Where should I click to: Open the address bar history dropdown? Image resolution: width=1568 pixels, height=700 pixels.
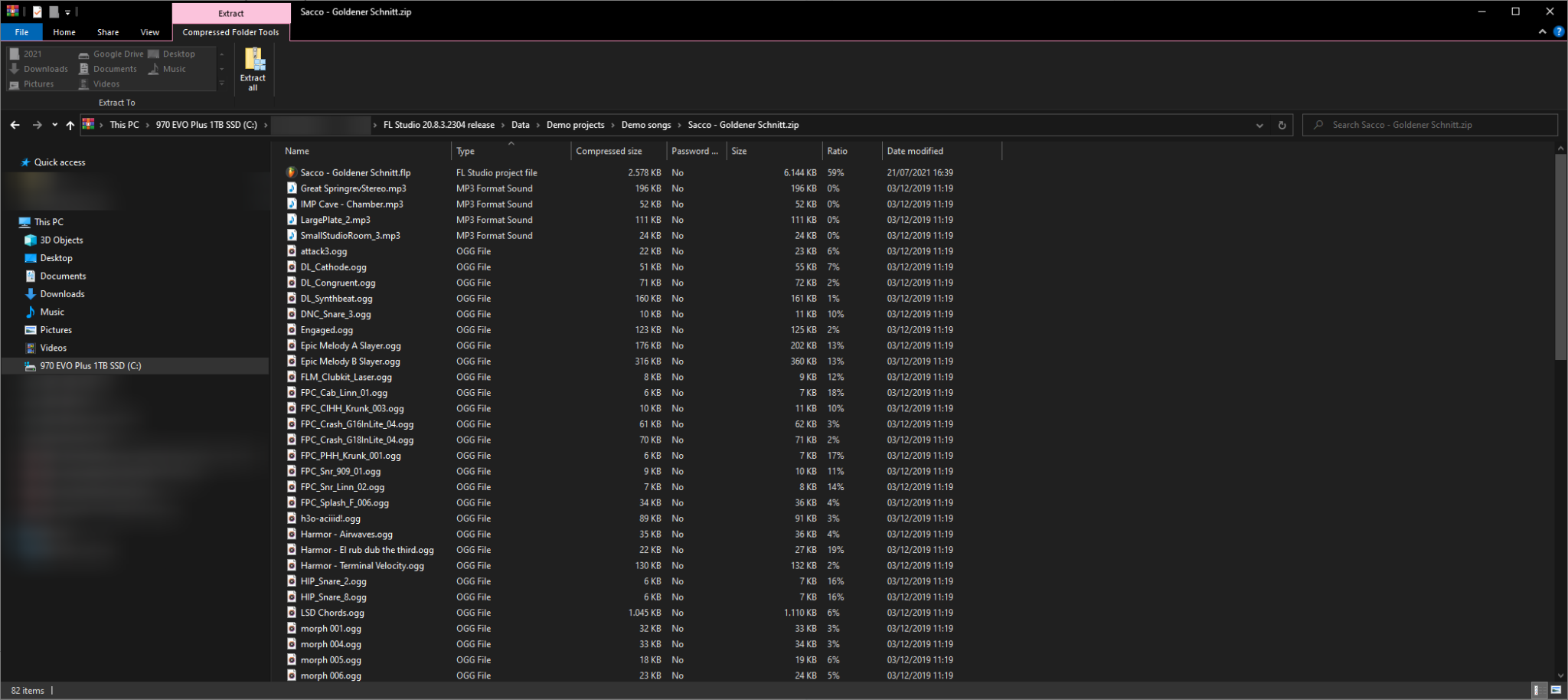pos(1259,125)
